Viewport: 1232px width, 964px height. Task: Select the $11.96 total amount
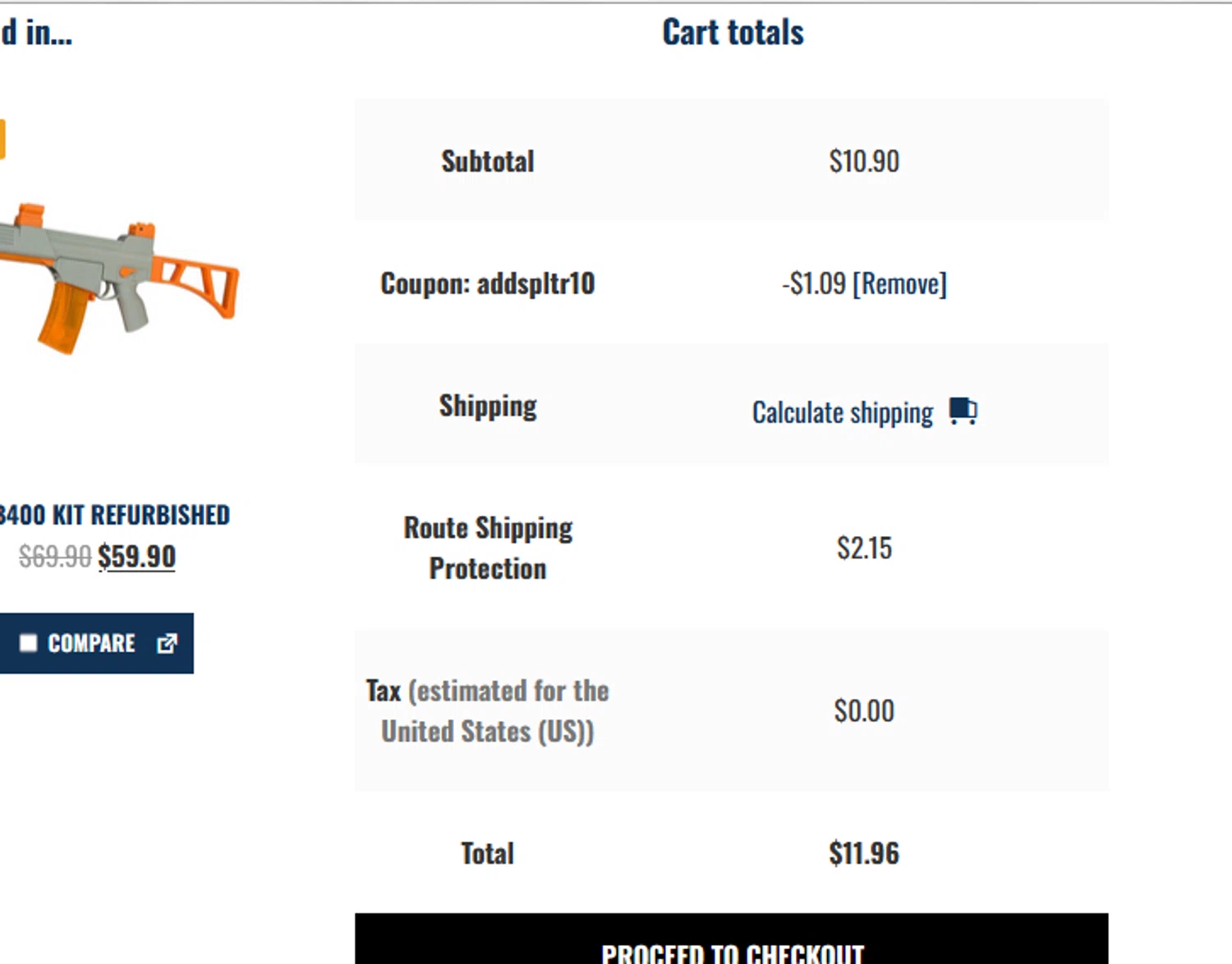[863, 853]
